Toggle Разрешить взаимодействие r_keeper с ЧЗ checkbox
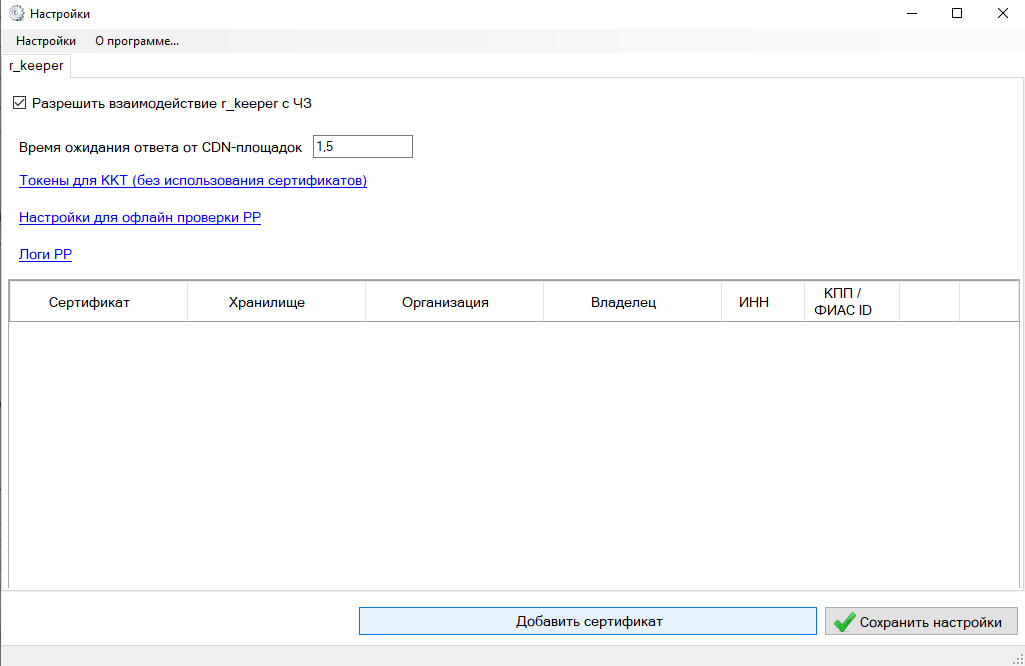Viewport: 1025px width, 666px height. [20, 103]
